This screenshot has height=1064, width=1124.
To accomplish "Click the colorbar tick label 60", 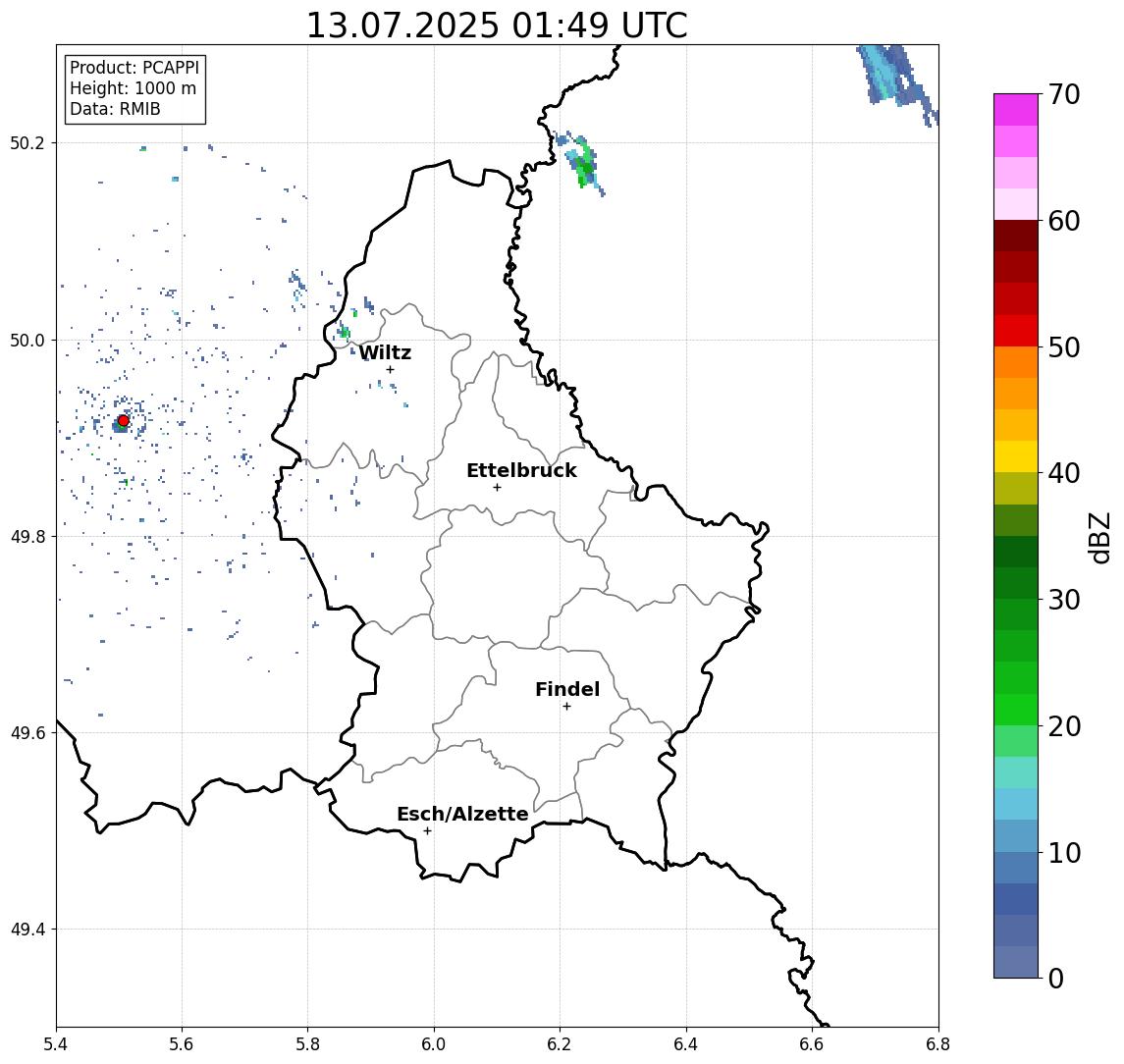I will coord(1064,221).
